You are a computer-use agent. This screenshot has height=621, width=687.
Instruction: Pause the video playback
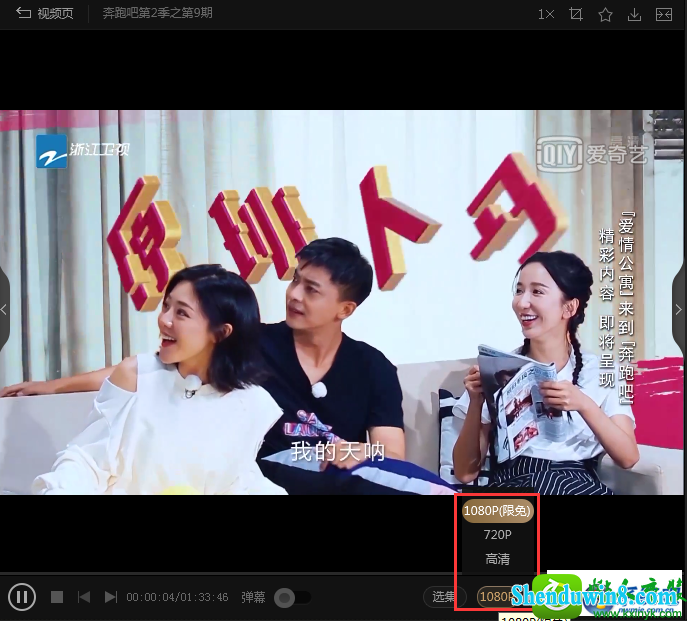tap(22, 596)
